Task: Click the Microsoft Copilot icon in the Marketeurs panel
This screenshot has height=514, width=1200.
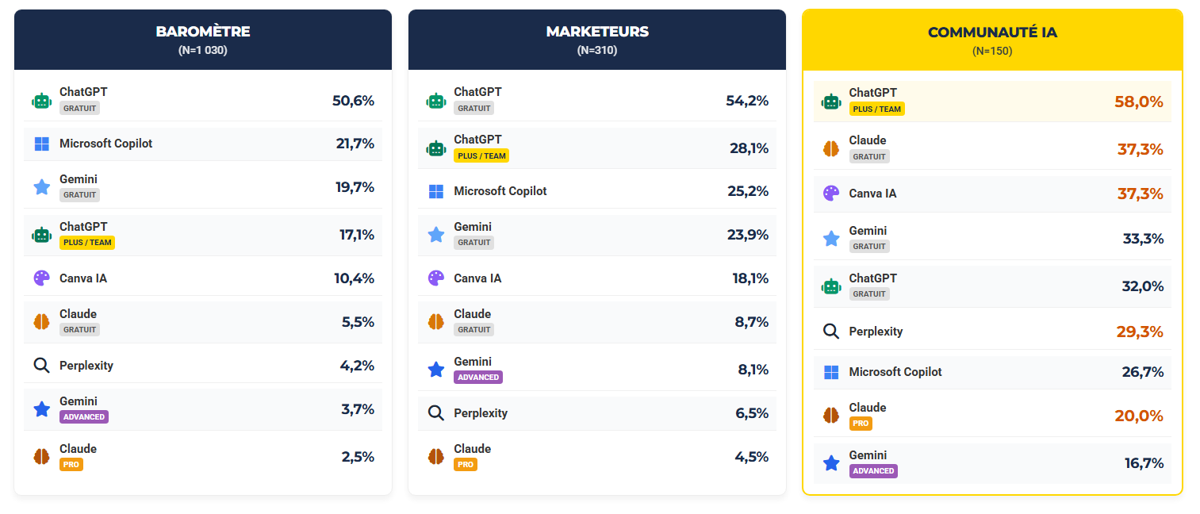Action: [x=436, y=191]
